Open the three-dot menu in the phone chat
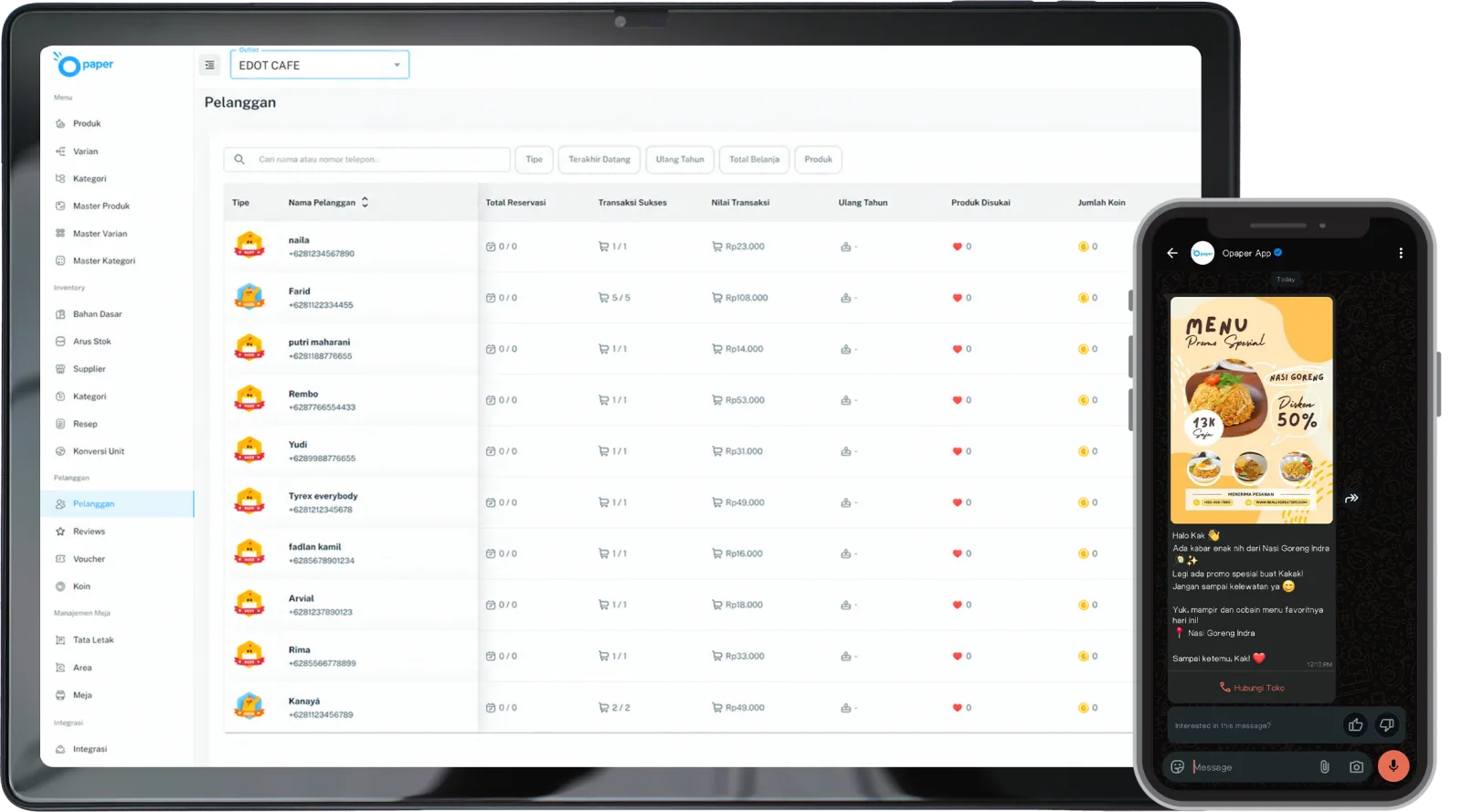Viewport: 1462px width, 812px height. coord(1400,253)
